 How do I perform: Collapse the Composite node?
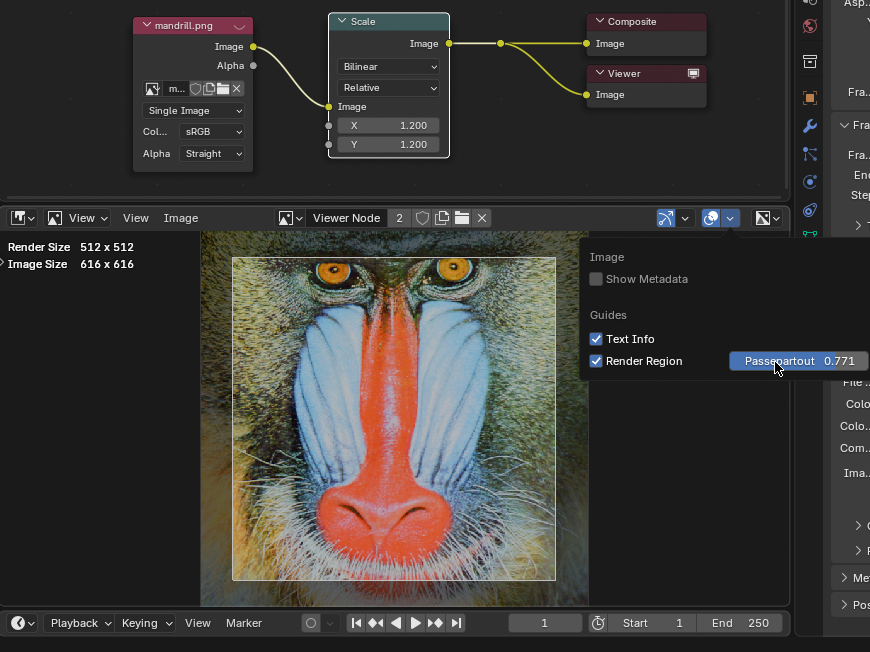click(600, 21)
